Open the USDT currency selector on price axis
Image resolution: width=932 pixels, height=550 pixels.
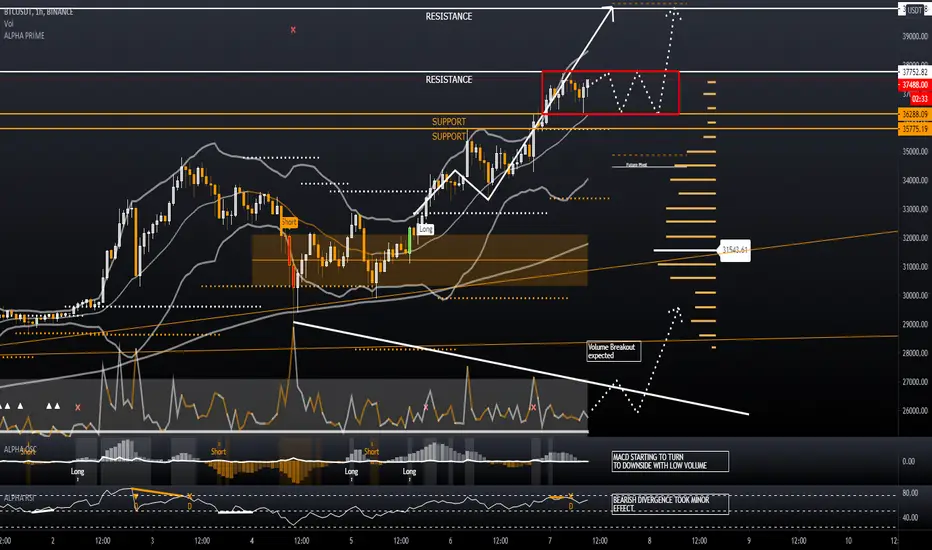point(914,10)
